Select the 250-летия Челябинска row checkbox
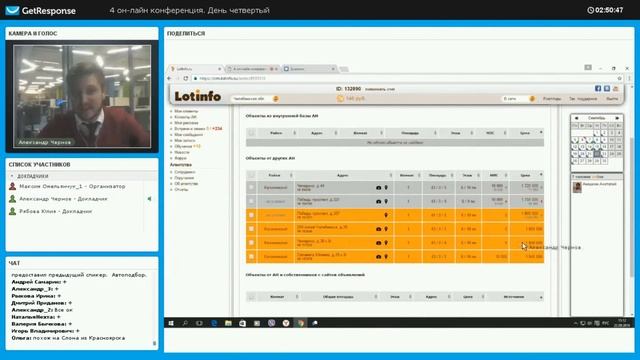Viewport: 640px width, 360px height. [251, 229]
